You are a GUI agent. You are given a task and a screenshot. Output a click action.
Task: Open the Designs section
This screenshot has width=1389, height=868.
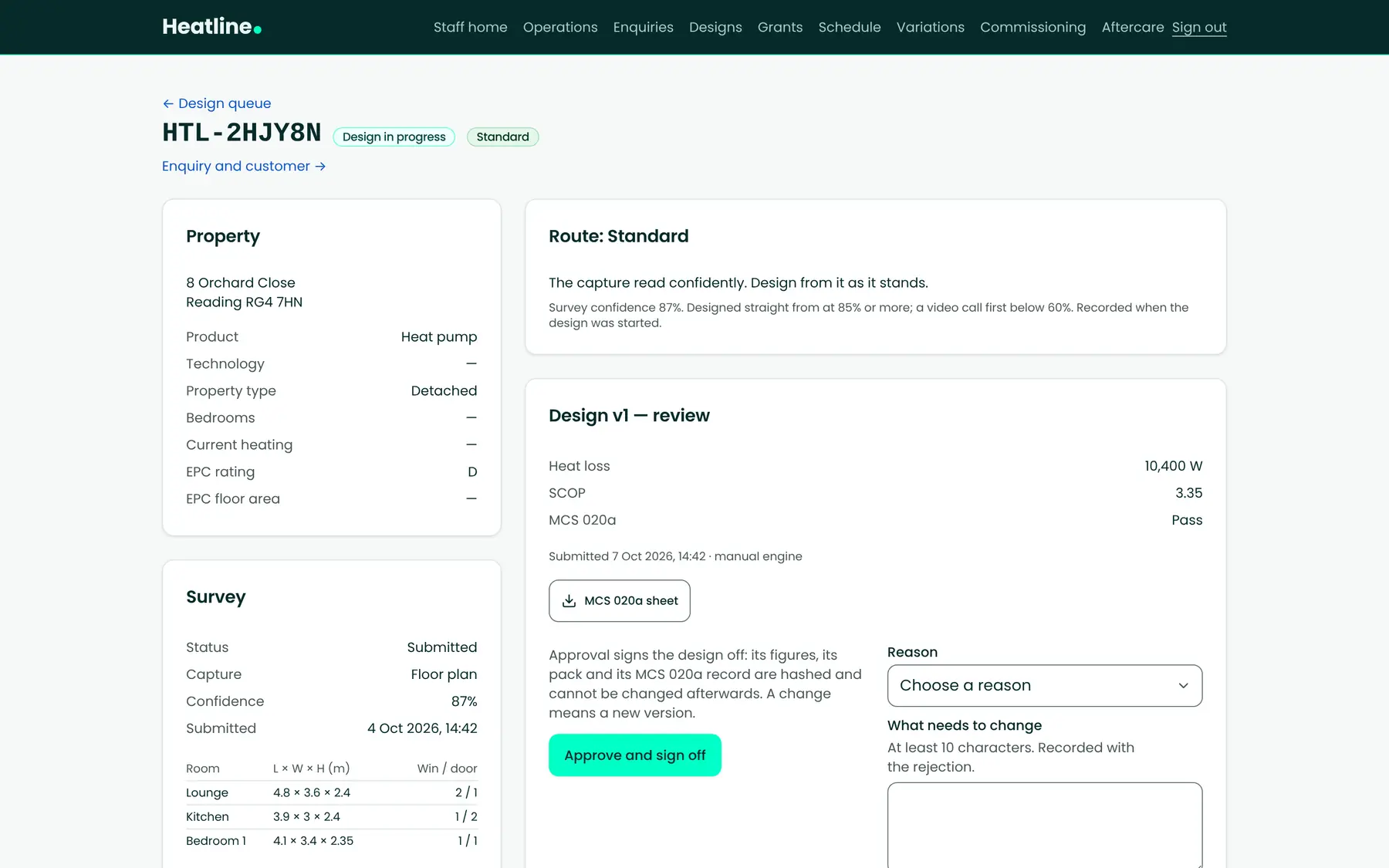tap(715, 27)
